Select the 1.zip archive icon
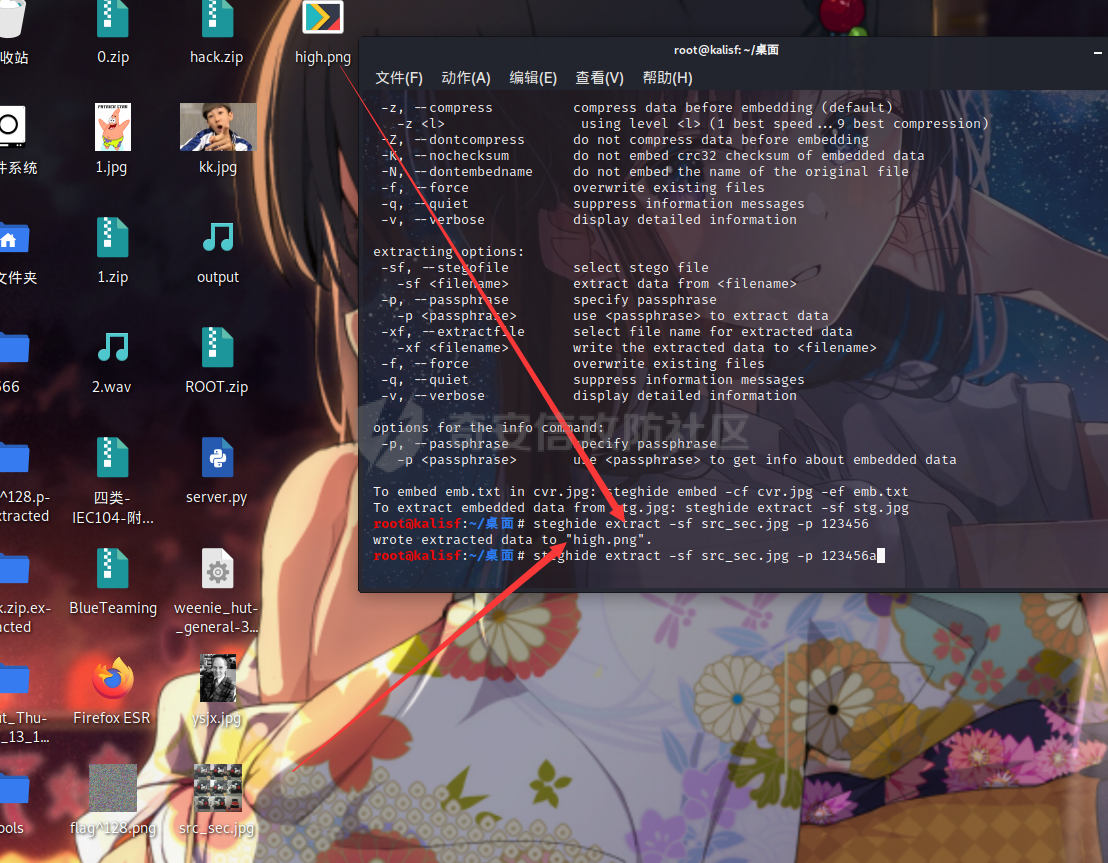This screenshot has width=1108, height=863. pyautogui.click(x=112, y=237)
